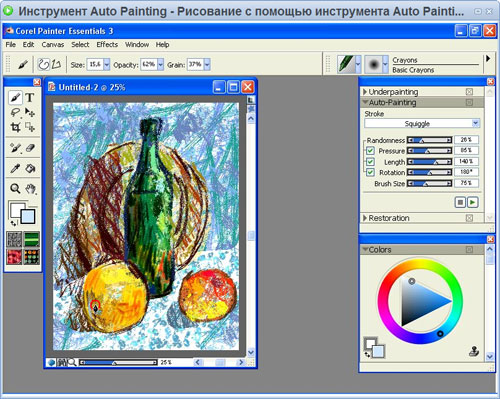
Task: Toggle the Rotation checkbox
Action: point(370,172)
